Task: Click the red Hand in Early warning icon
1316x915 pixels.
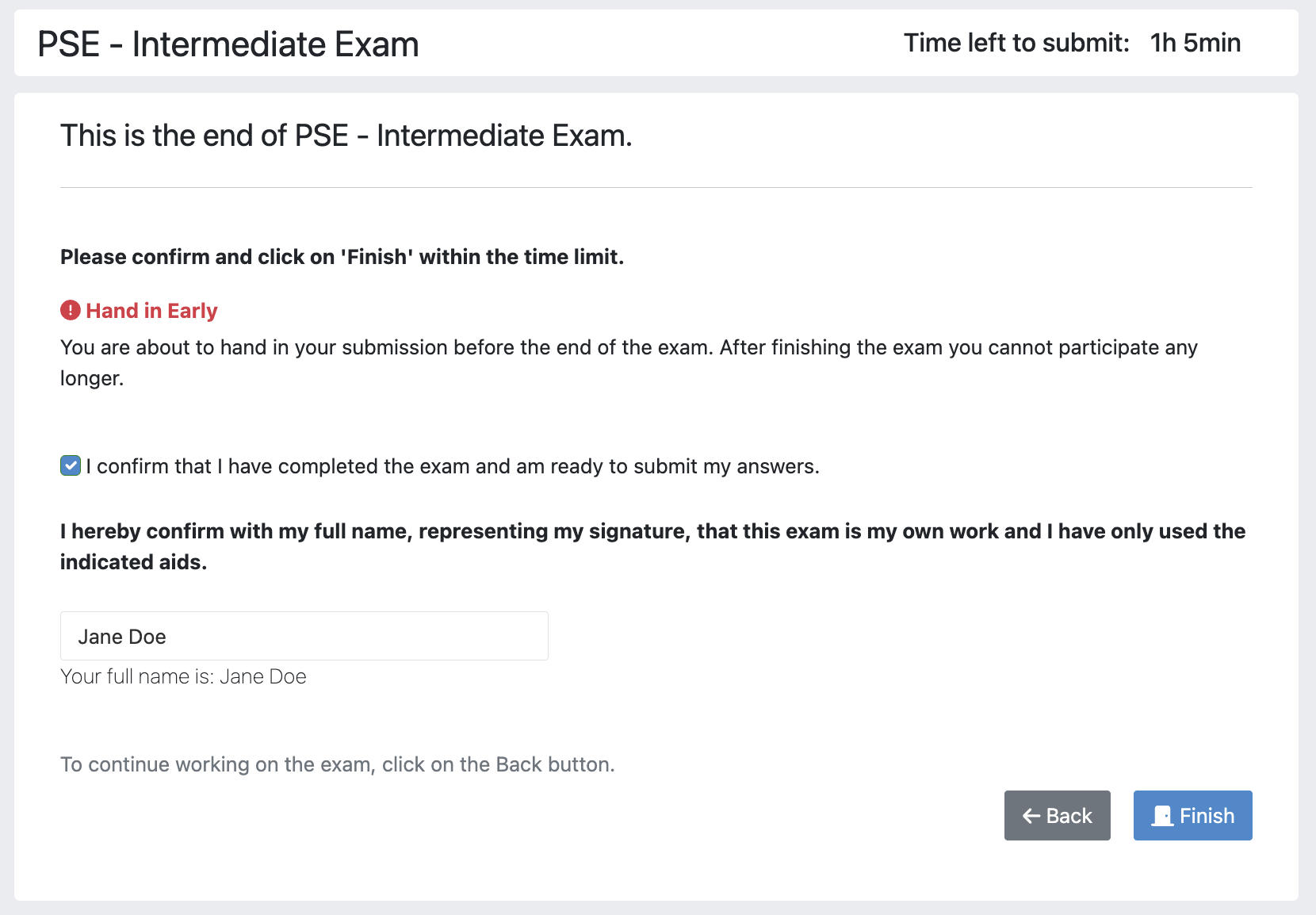Action: [71, 310]
